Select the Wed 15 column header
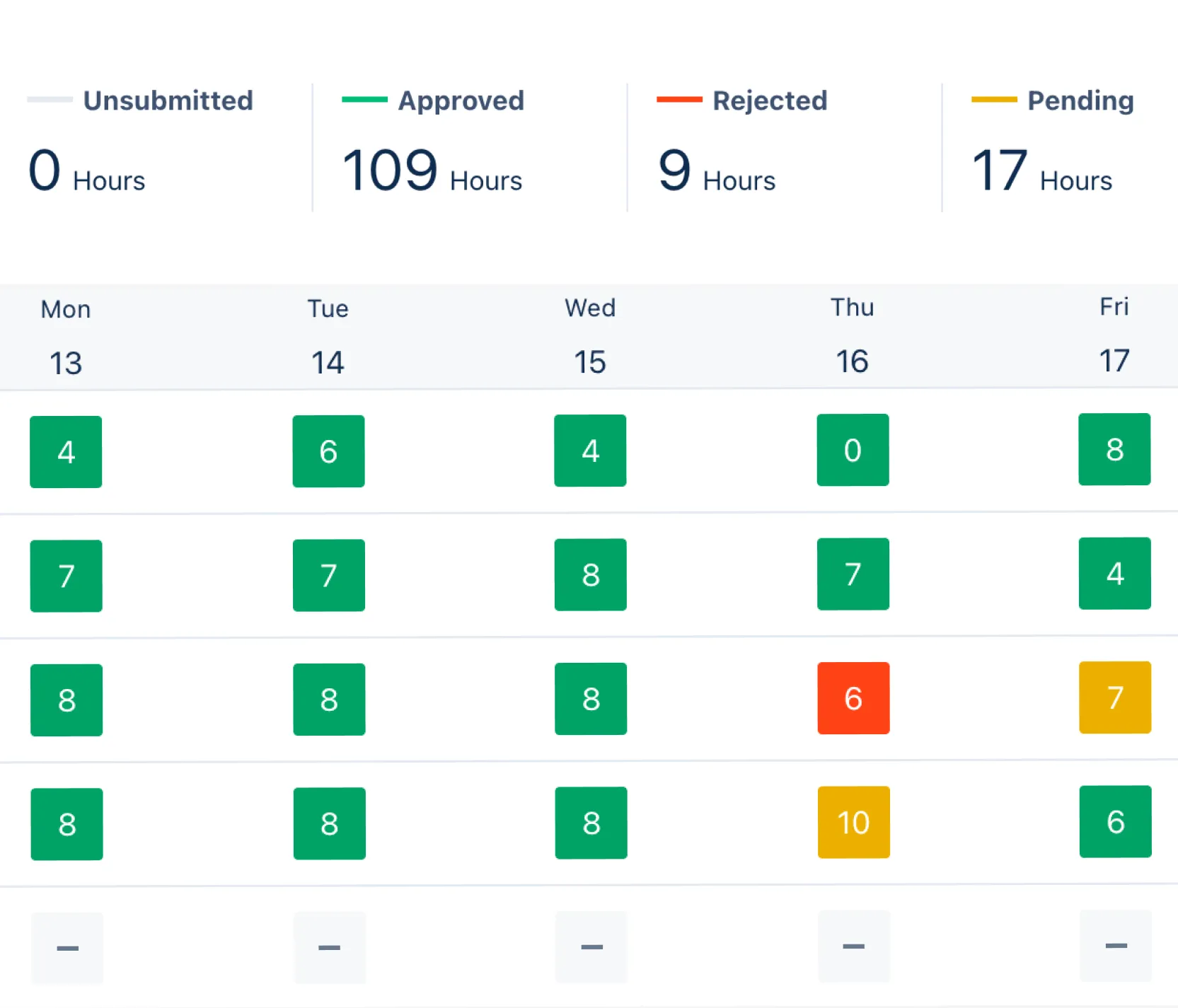The height and width of the screenshot is (1008, 1178). [x=590, y=336]
